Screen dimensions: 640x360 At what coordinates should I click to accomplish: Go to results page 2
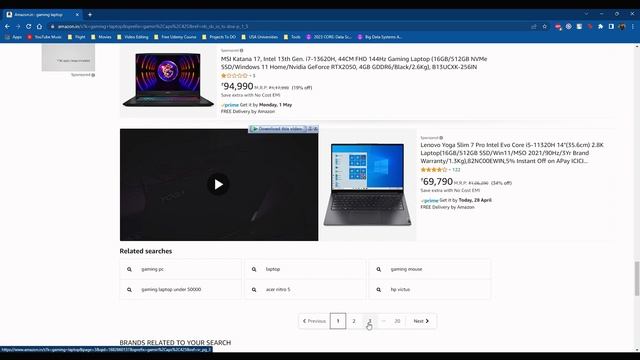[354, 321]
